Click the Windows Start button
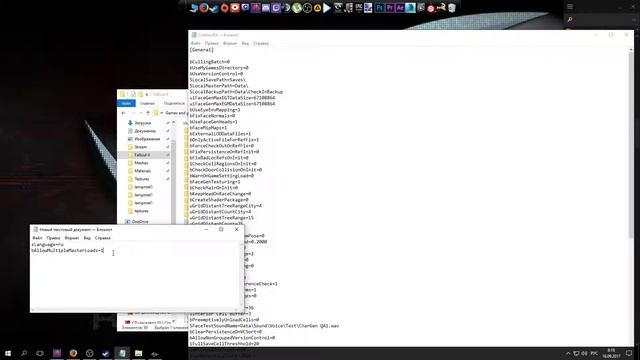This screenshot has height=360, width=640. pos(8,353)
